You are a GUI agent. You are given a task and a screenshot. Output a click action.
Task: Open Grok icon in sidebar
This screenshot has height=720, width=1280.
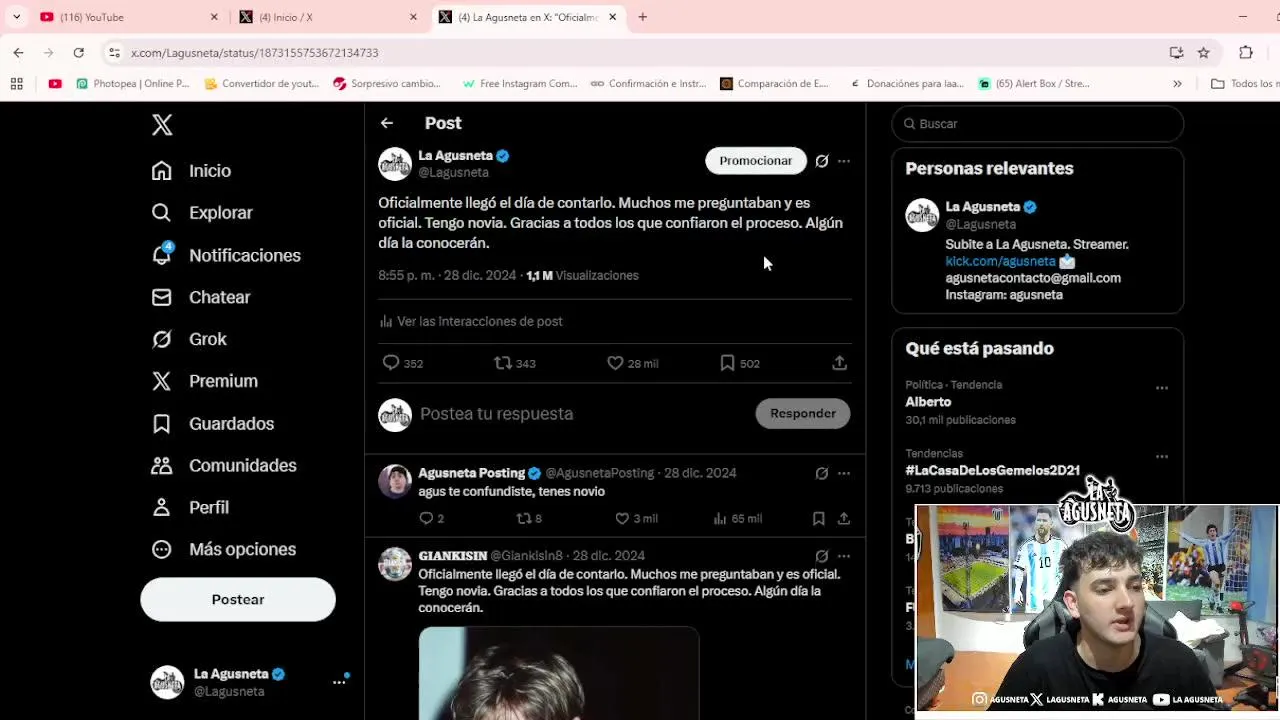click(161, 339)
